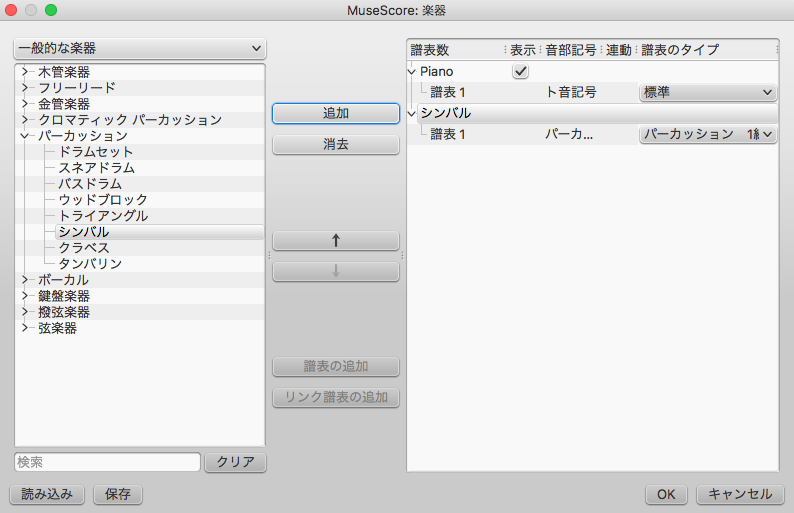Open Piano 譜表 1 標準 staff type dropdown
The image size is (794, 513).
coord(708,93)
